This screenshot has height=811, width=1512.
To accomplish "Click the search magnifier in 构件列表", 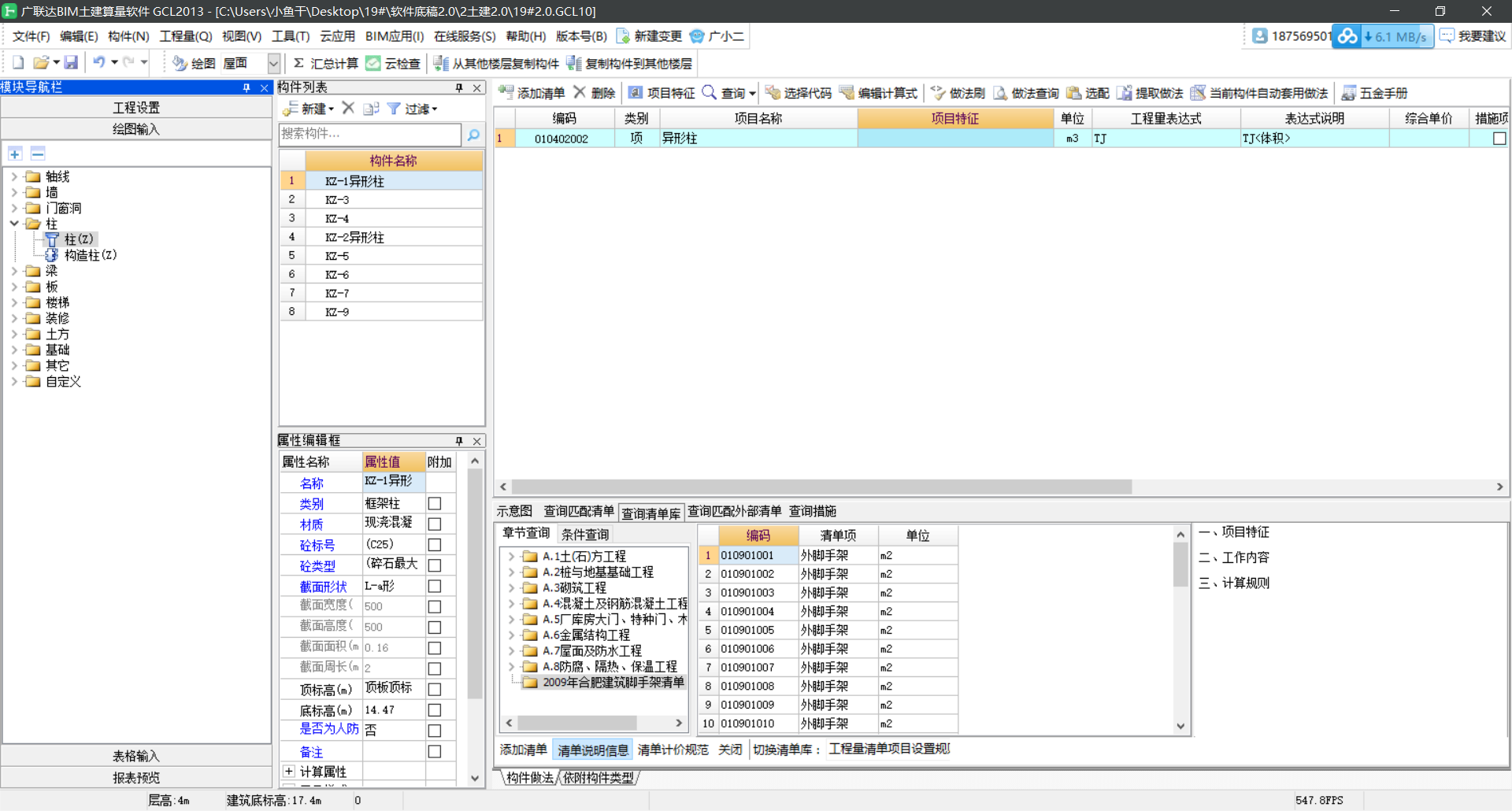I will tap(473, 135).
